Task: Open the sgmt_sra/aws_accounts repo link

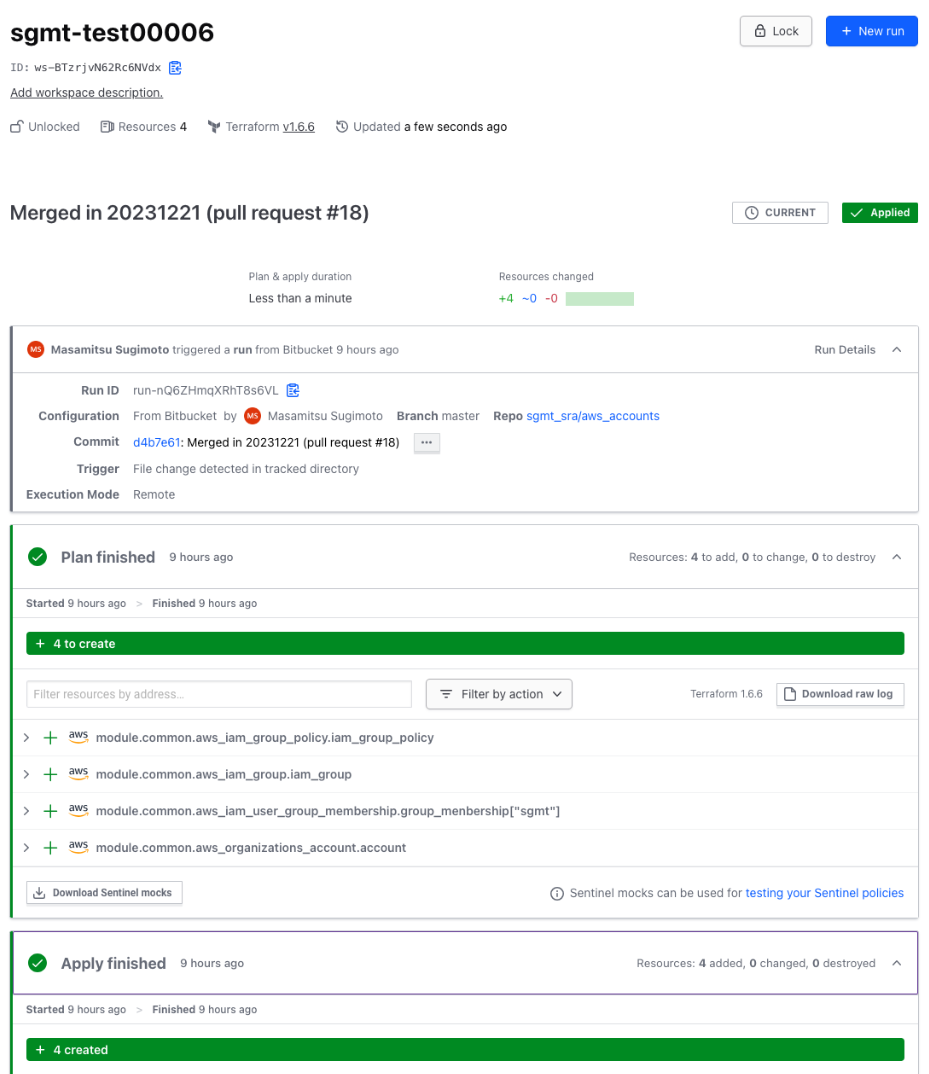Action: coord(593,416)
